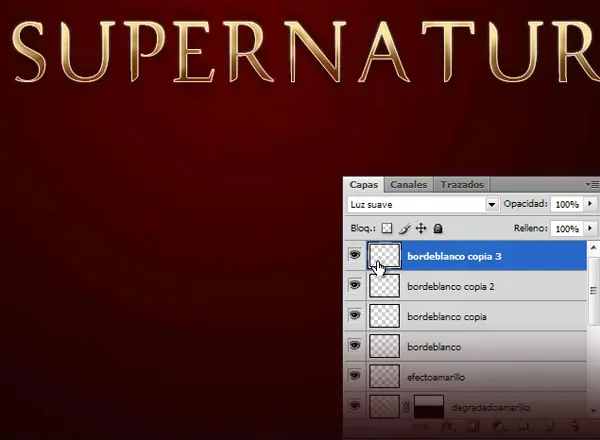Click the bordeblanco layer thumbnail
600x440 pixels.
(384, 346)
